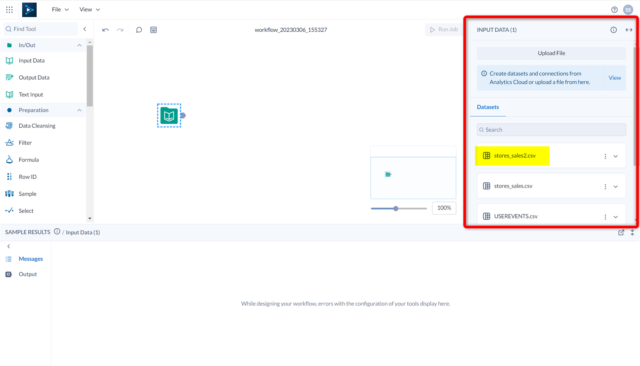Collapse the In/Out tool category
The height and width of the screenshot is (366, 640).
(x=79, y=45)
